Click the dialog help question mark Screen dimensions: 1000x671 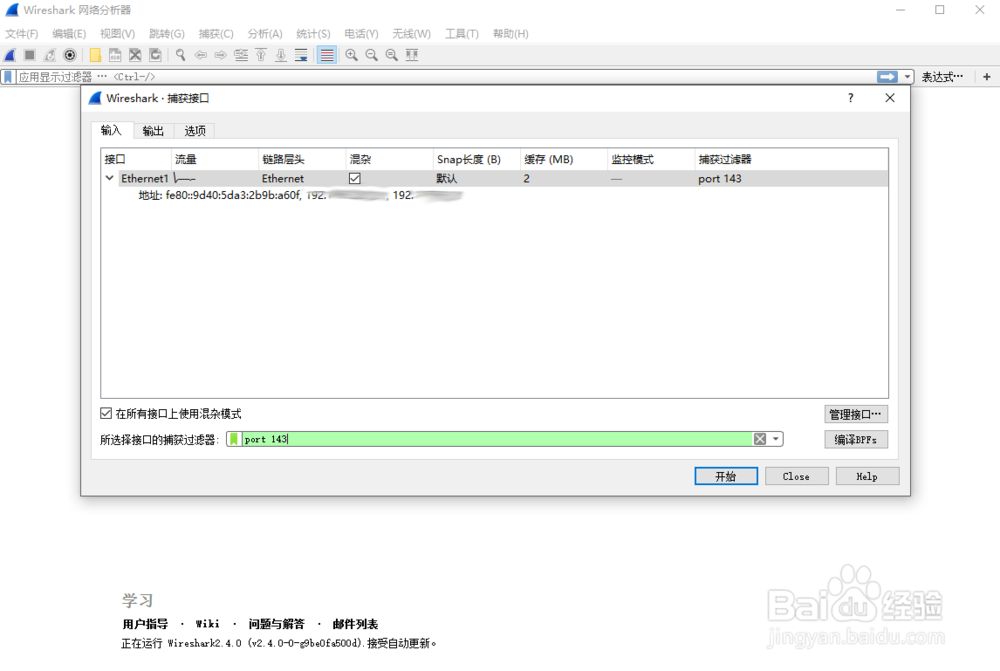[851, 98]
